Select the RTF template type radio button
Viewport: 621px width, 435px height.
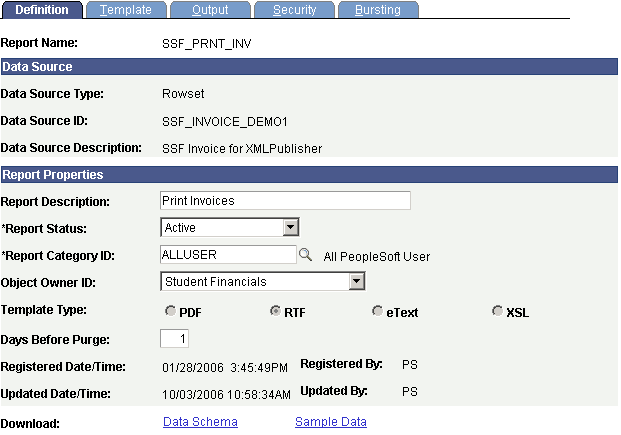pyautogui.click(x=275, y=311)
